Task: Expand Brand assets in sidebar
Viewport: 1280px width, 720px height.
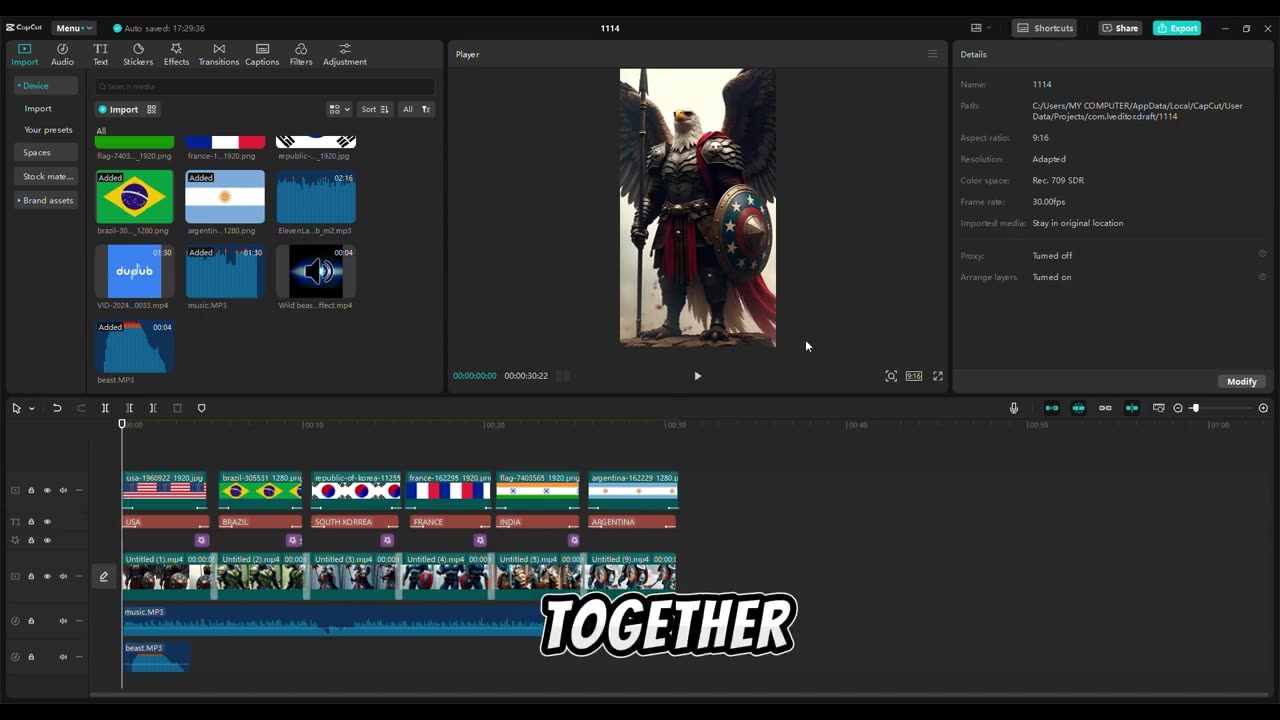Action: coord(46,200)
